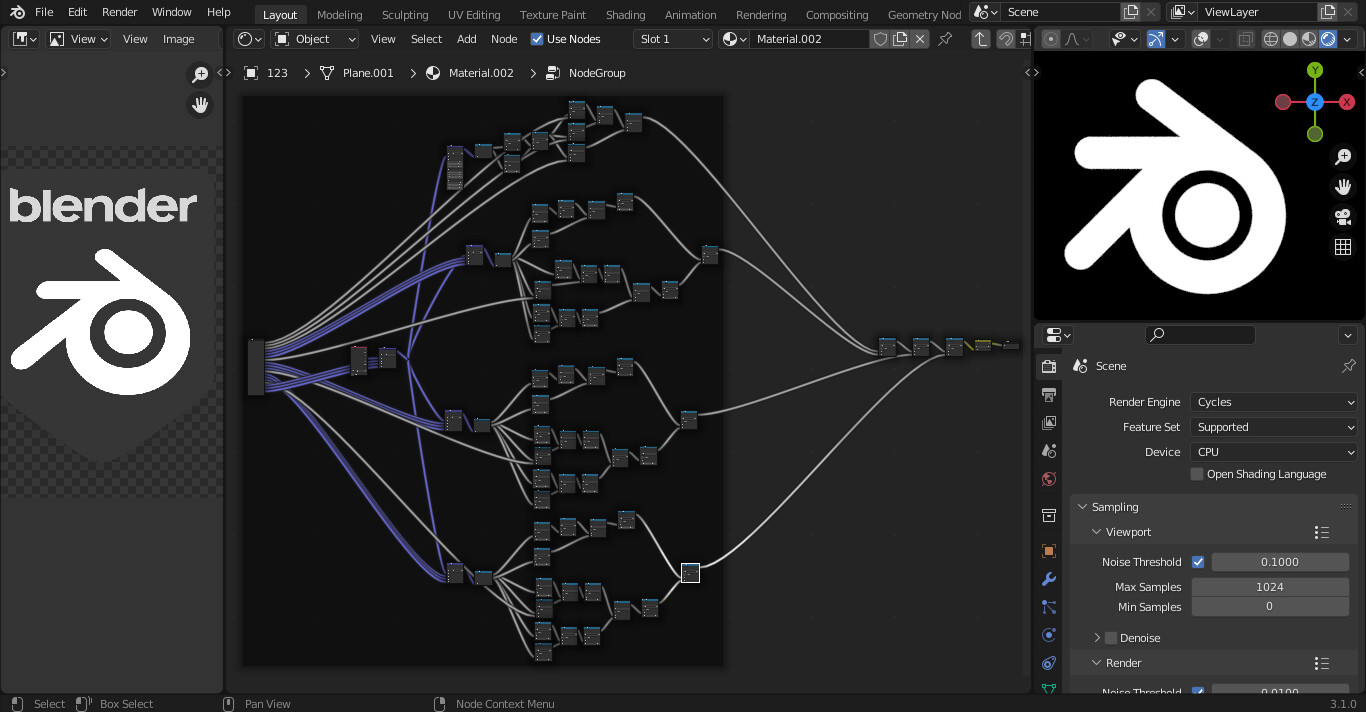The image size is (1366, 712).
Task: Create new scene with icon beside Scene field
Action: point(1131,12)
